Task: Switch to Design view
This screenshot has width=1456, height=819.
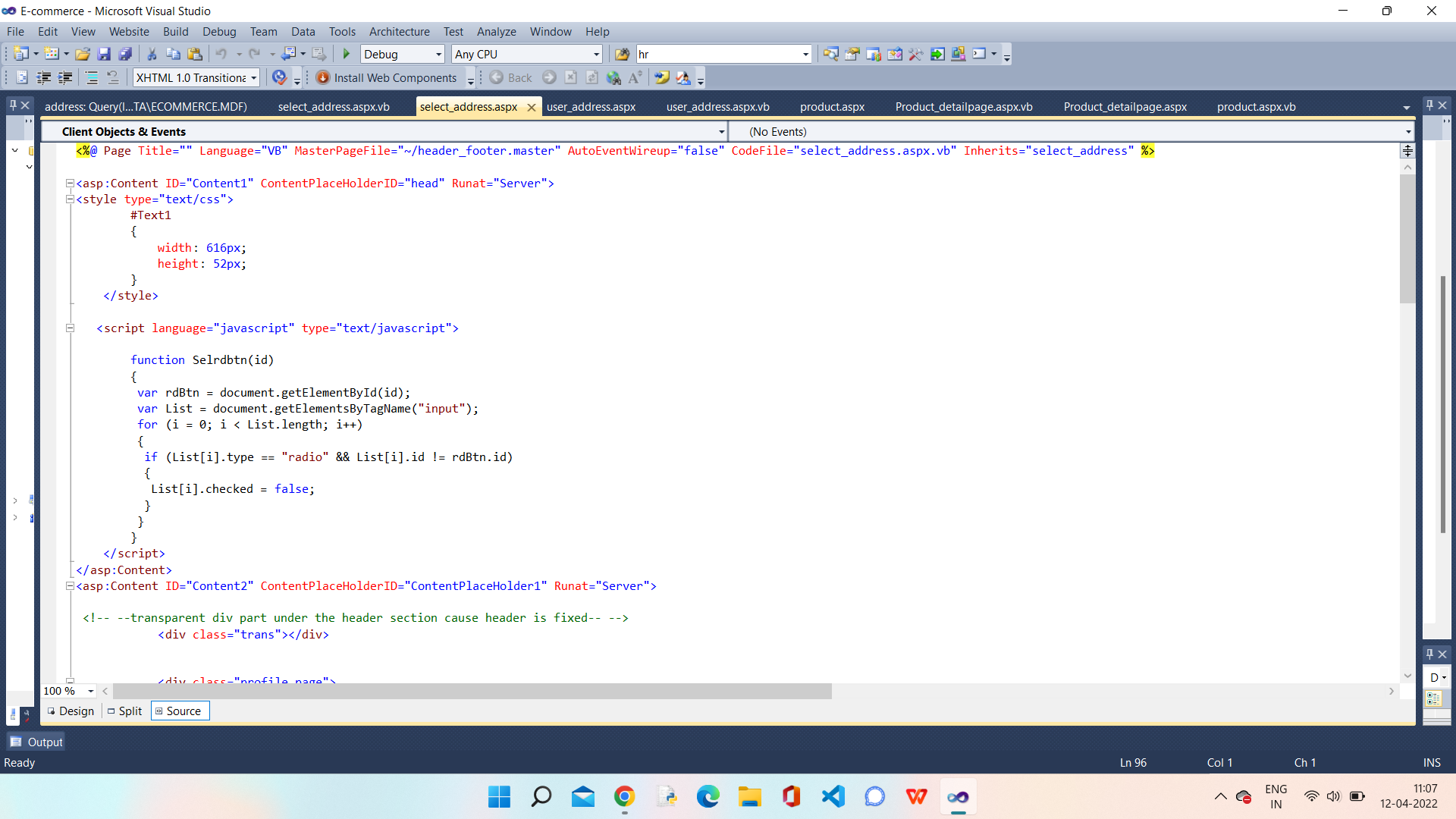Action: click(x=71, y=711)
